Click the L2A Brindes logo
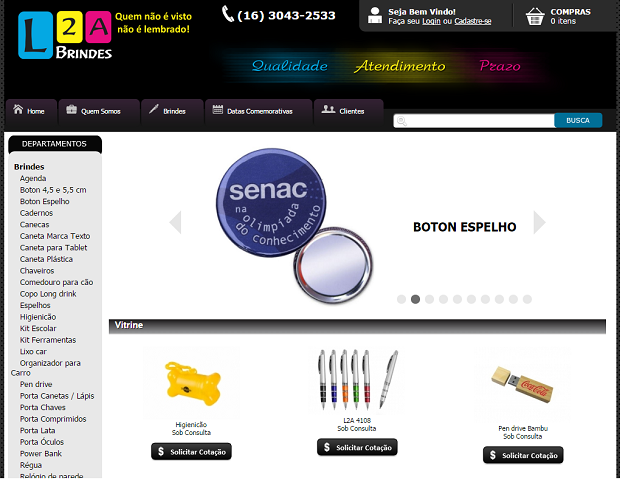Screen dimensions: 620x480 click(x=65, y=35)
